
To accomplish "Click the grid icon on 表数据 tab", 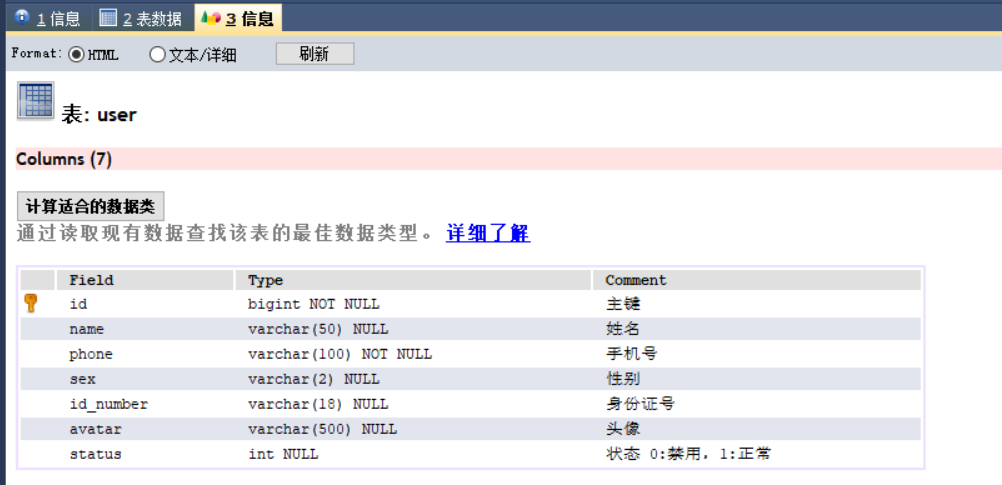I will pos(109,17).
